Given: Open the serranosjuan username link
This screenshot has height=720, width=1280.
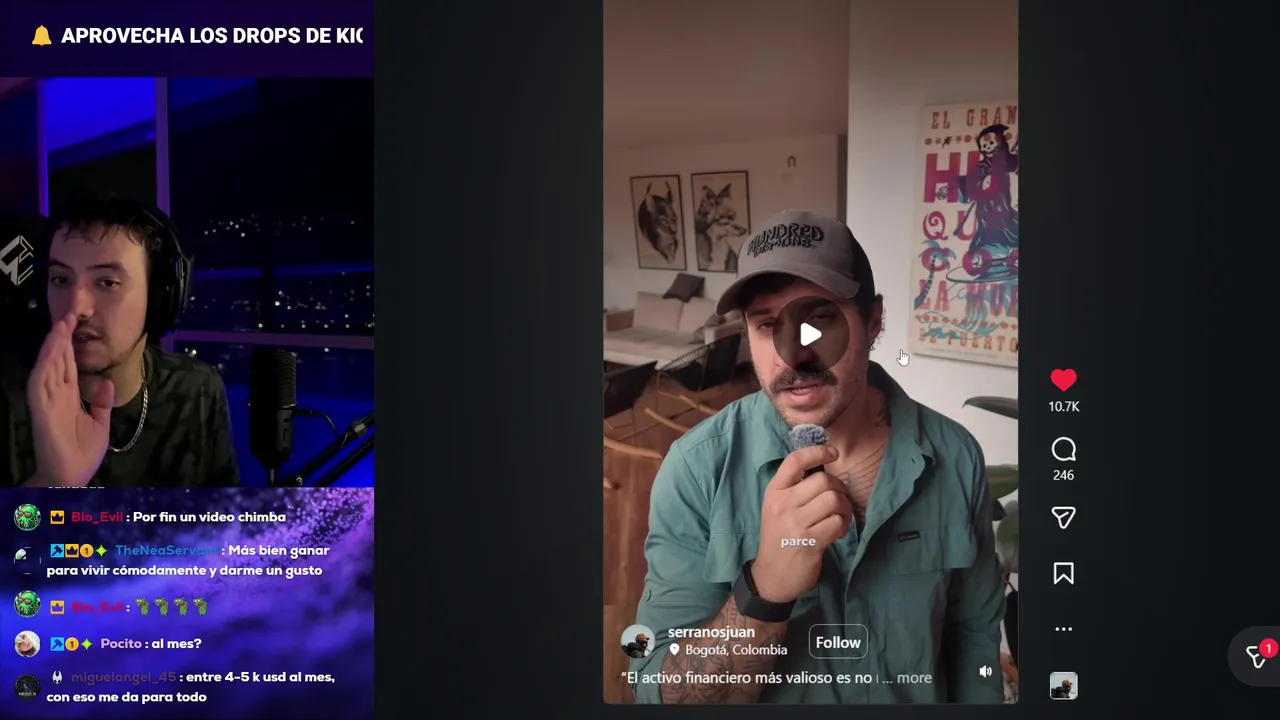Looking at the screenshot, I should click(711, 632).
